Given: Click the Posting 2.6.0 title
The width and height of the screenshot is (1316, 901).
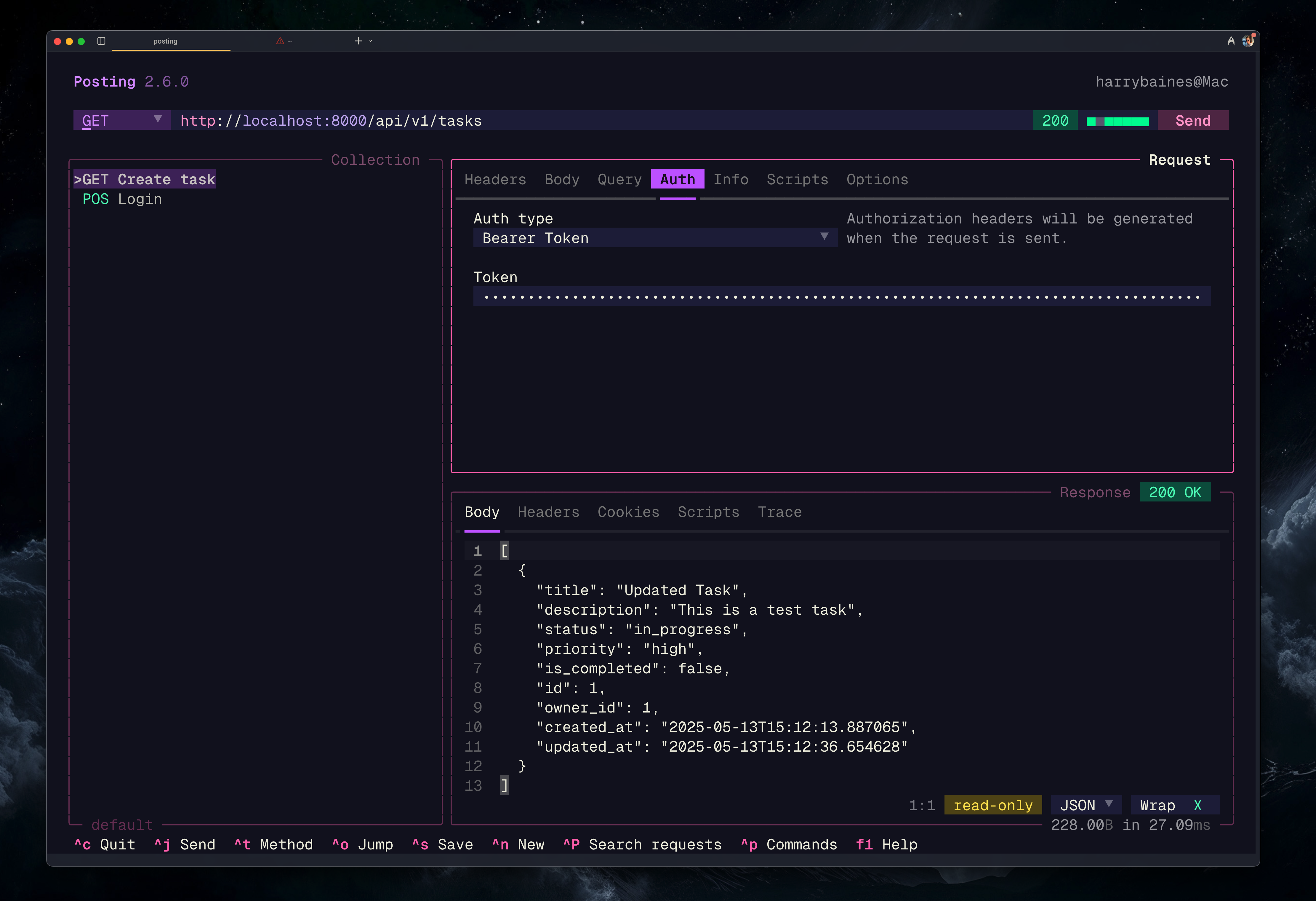Looking at the screenshot, I should [x=131, y=82].
